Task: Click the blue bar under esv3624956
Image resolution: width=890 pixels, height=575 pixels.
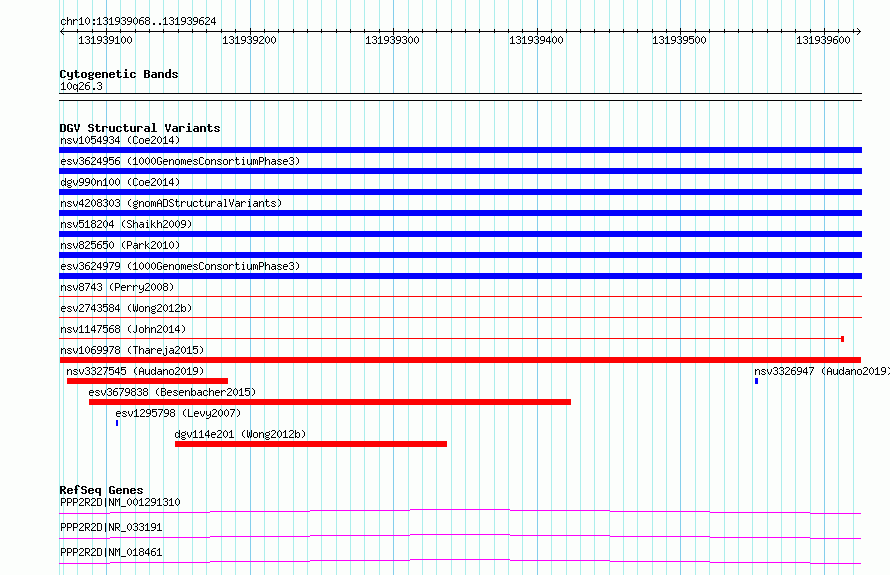Action: coord(460,171)
